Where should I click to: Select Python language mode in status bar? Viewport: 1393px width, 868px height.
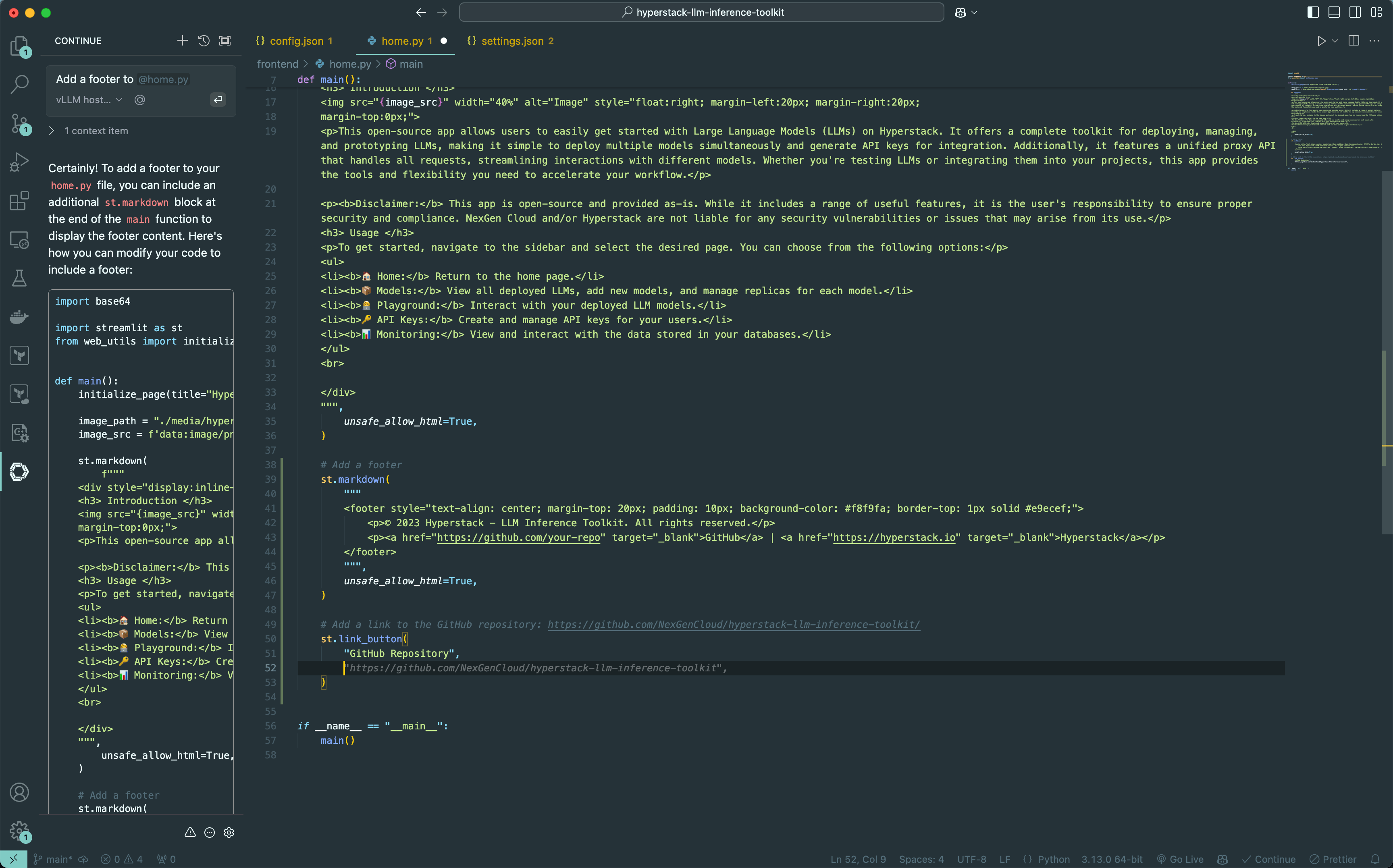pyautogui.click(x=1053, y=859)
